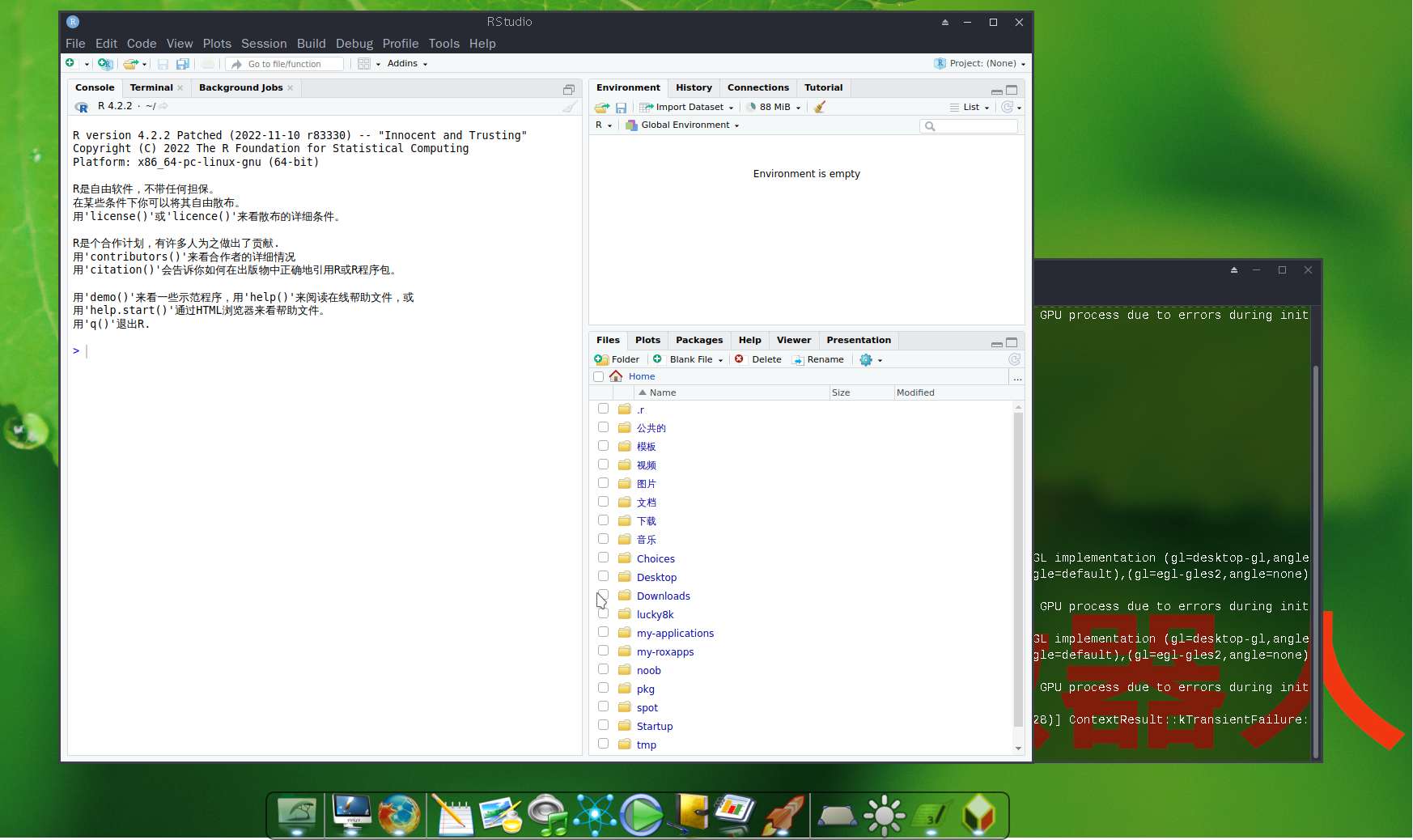The image size is (1413, 840).
Task: Click the Home directory house icon
Action: [x=616, y=376]
